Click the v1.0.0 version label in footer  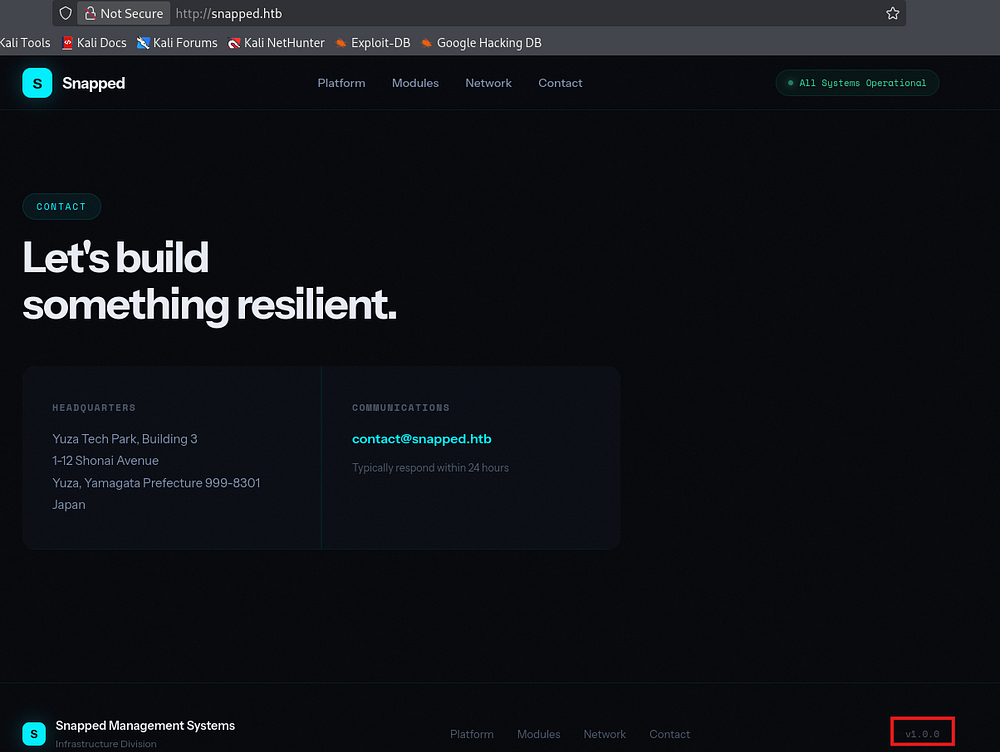click(922, 734)
